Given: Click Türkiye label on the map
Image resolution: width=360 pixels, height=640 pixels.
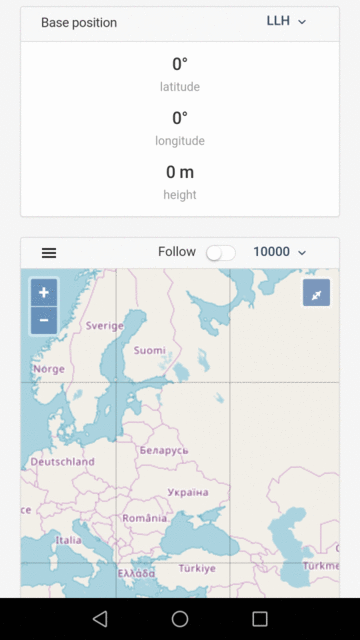Looking at the screenshot, I should [x=197, y=568].
